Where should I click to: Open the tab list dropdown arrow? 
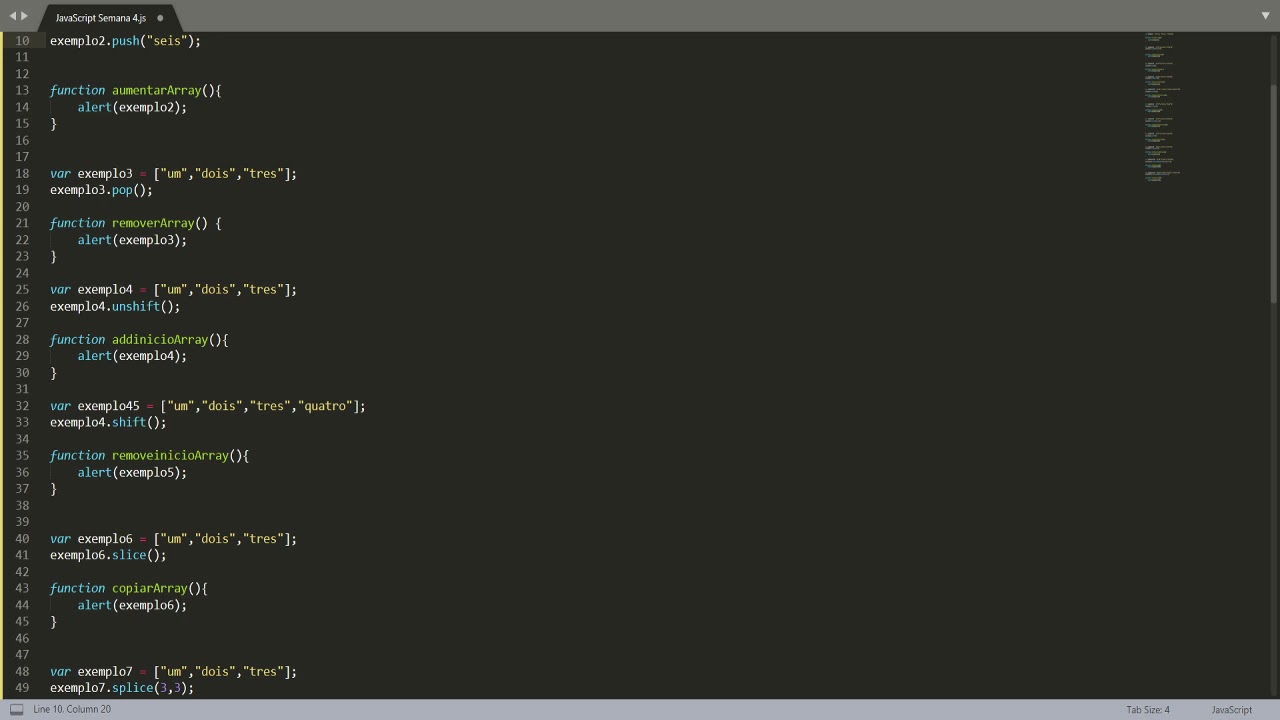(x=1265, y=16)
